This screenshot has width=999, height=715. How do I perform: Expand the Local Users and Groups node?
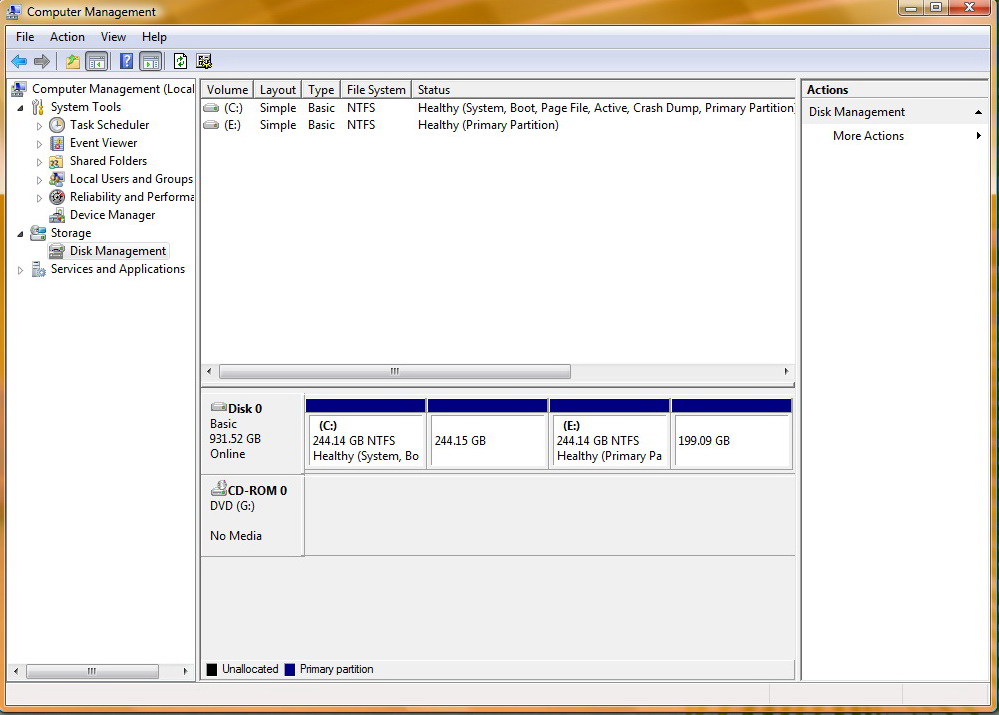coord(39,180)
